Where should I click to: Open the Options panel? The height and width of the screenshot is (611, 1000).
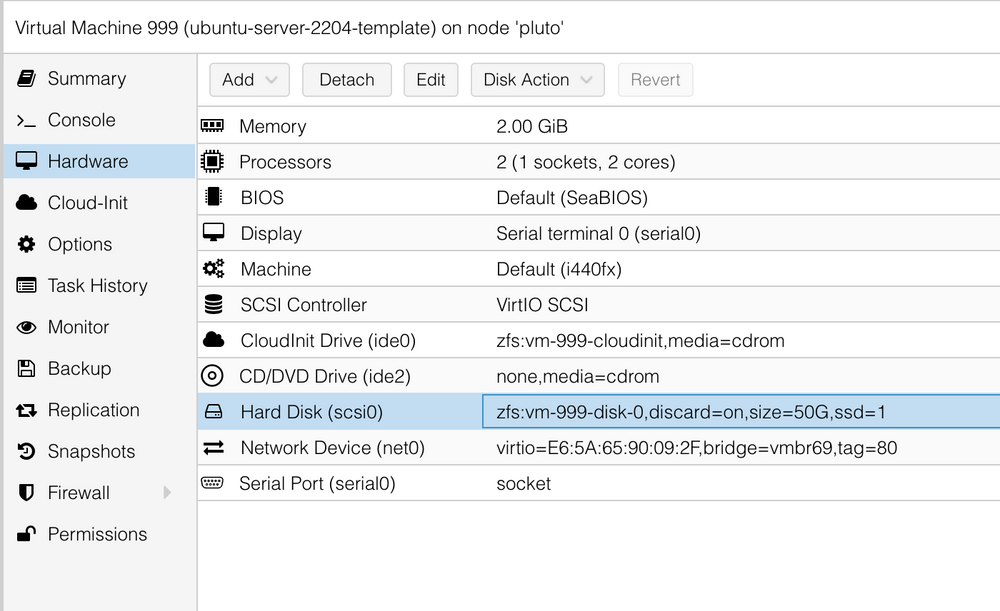tap(79, 244)
